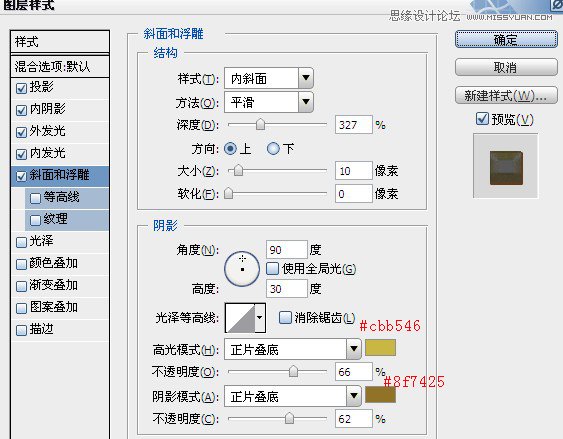Toggle the 预览 preview checkbox
The width and height of the screenshot is (563, 439).
[x=482, y=118]
